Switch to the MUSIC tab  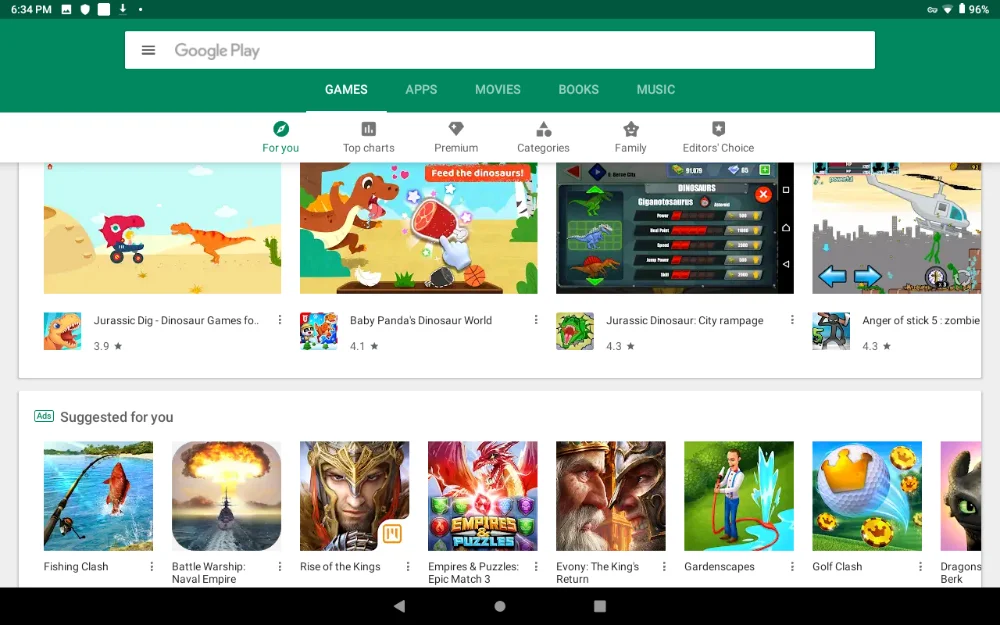[x=656, y=89]
